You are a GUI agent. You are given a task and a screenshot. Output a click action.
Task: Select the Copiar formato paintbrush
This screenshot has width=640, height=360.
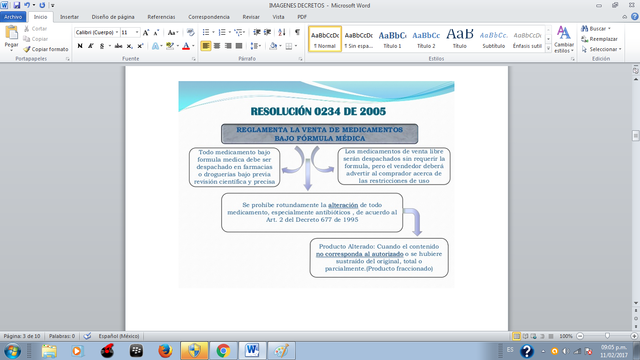click(46, 49)
